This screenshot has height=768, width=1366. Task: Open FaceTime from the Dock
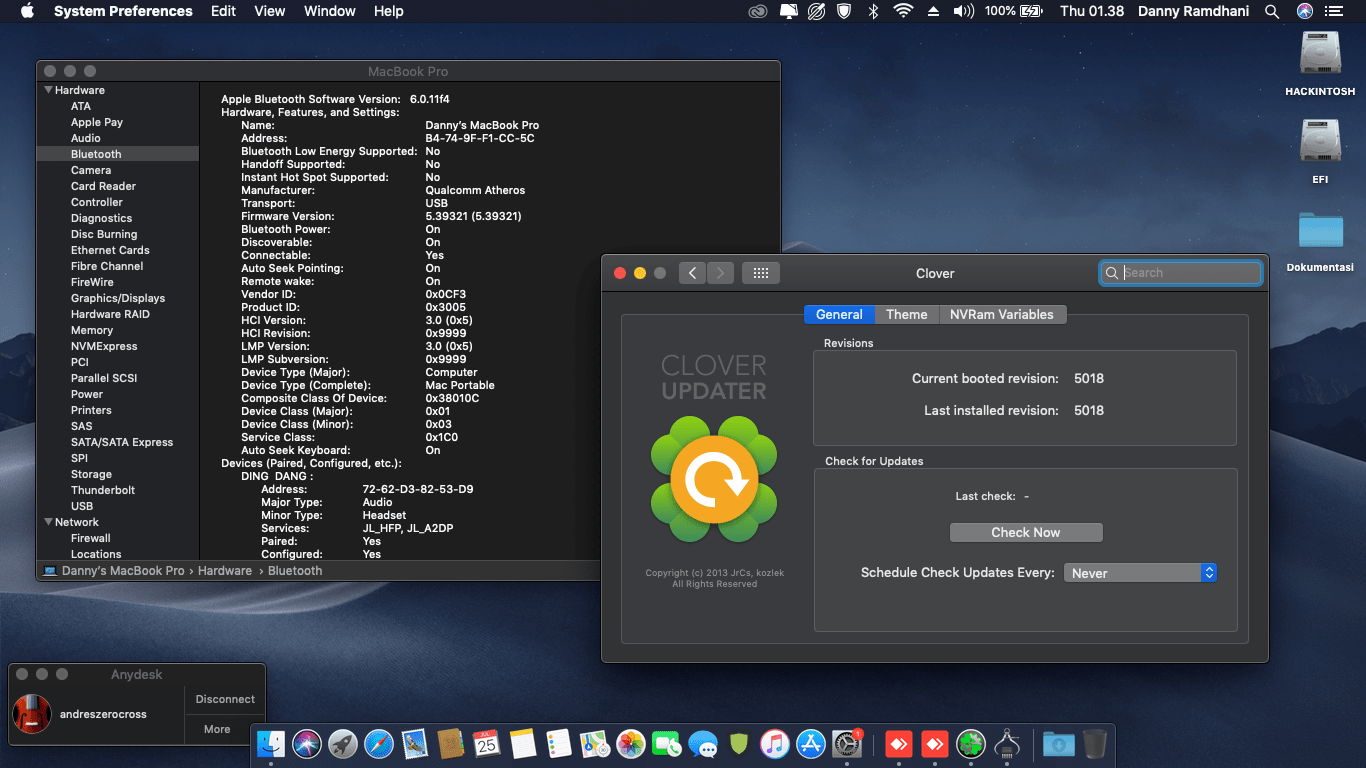coord(667,744)
